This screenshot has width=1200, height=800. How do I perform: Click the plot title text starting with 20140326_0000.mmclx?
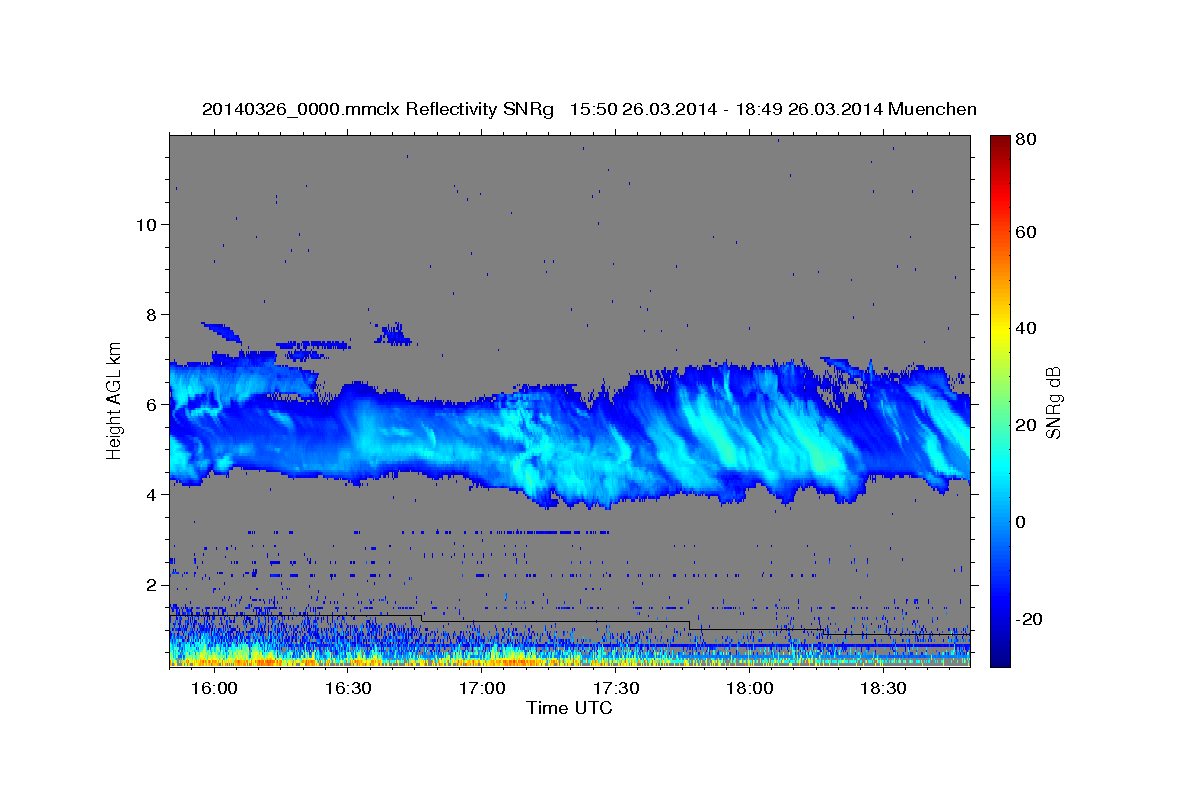589,109
